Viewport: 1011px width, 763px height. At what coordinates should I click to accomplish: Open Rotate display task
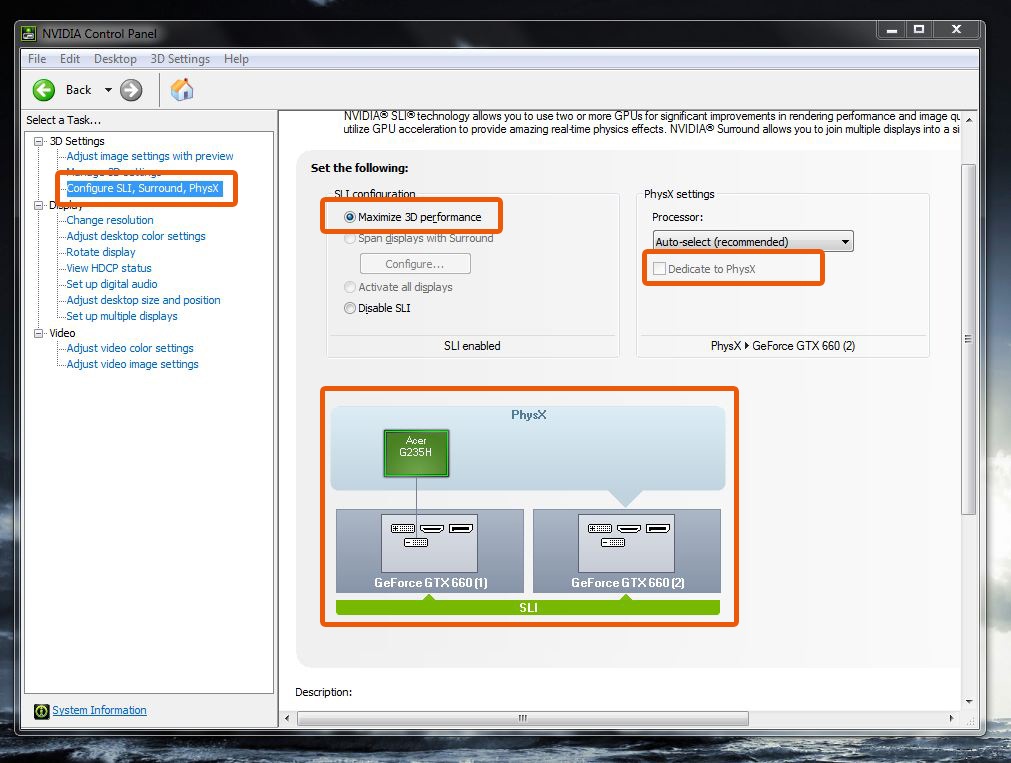pos(101,252)
